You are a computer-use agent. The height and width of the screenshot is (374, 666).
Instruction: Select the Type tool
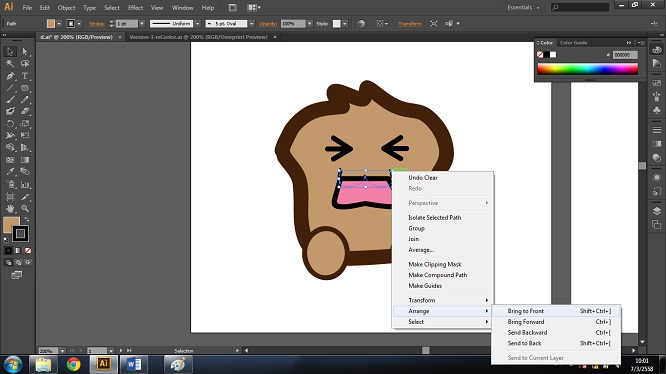pos(25,76)
